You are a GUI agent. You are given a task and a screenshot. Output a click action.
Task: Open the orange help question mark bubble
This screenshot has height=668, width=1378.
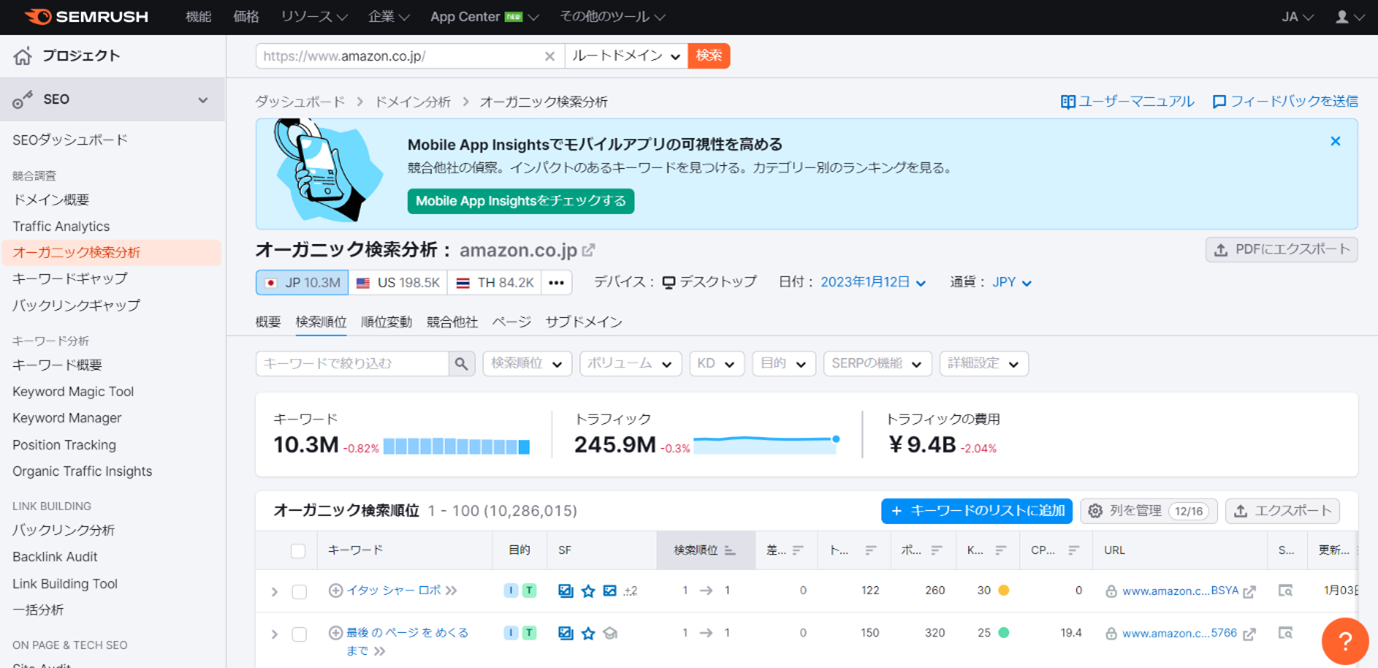click(1344, 641)
